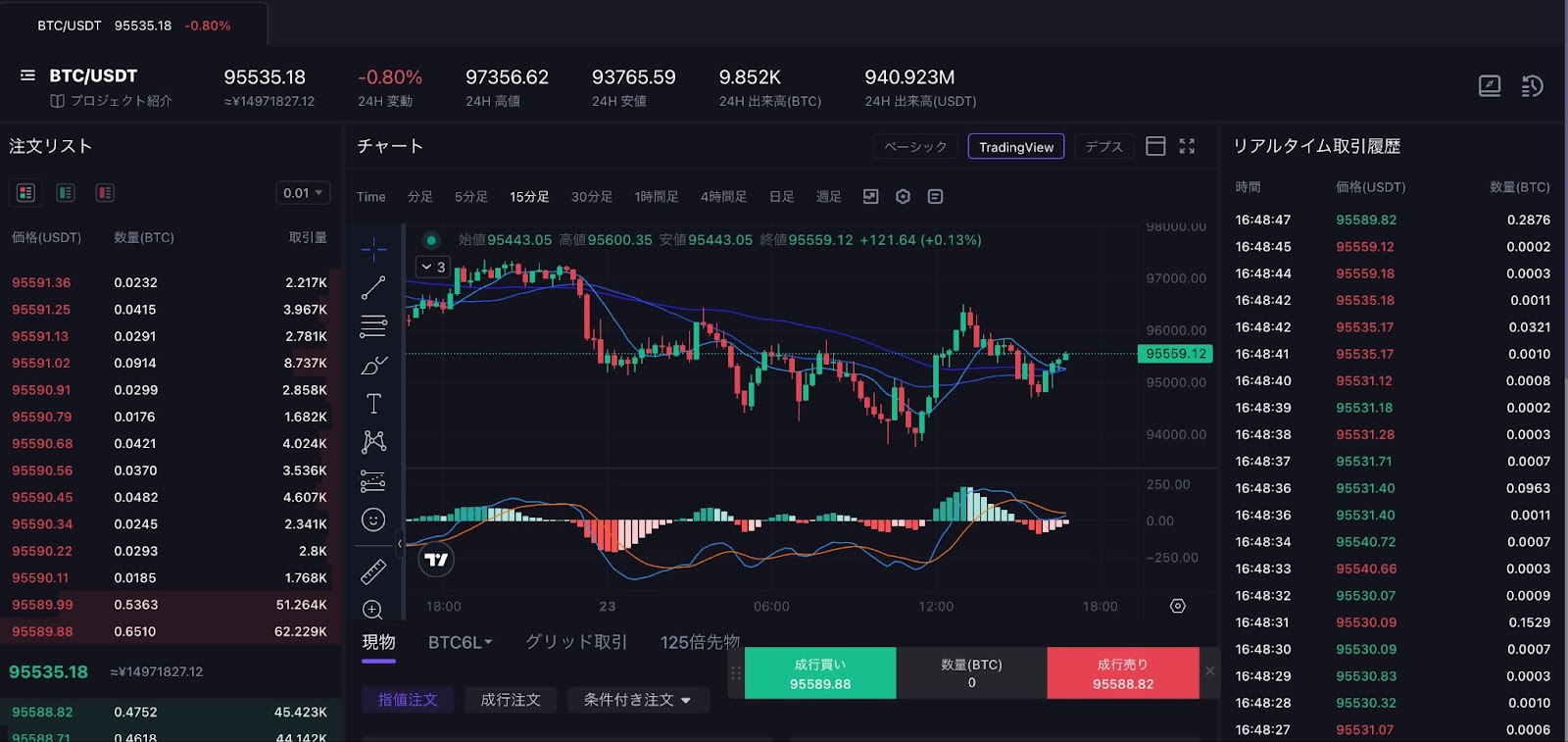
Task: Collapse the drawing toolbar arrow
Action: pos(400,543)
